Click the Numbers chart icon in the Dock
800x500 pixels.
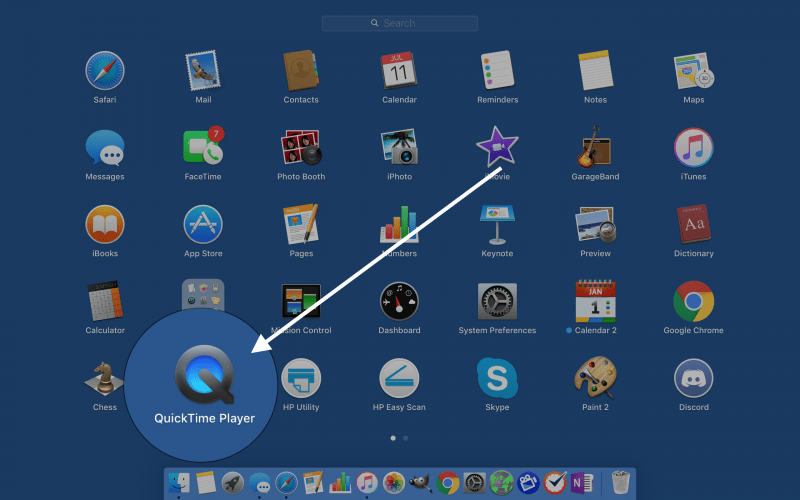pyautogui.click(x=340, y=482)
